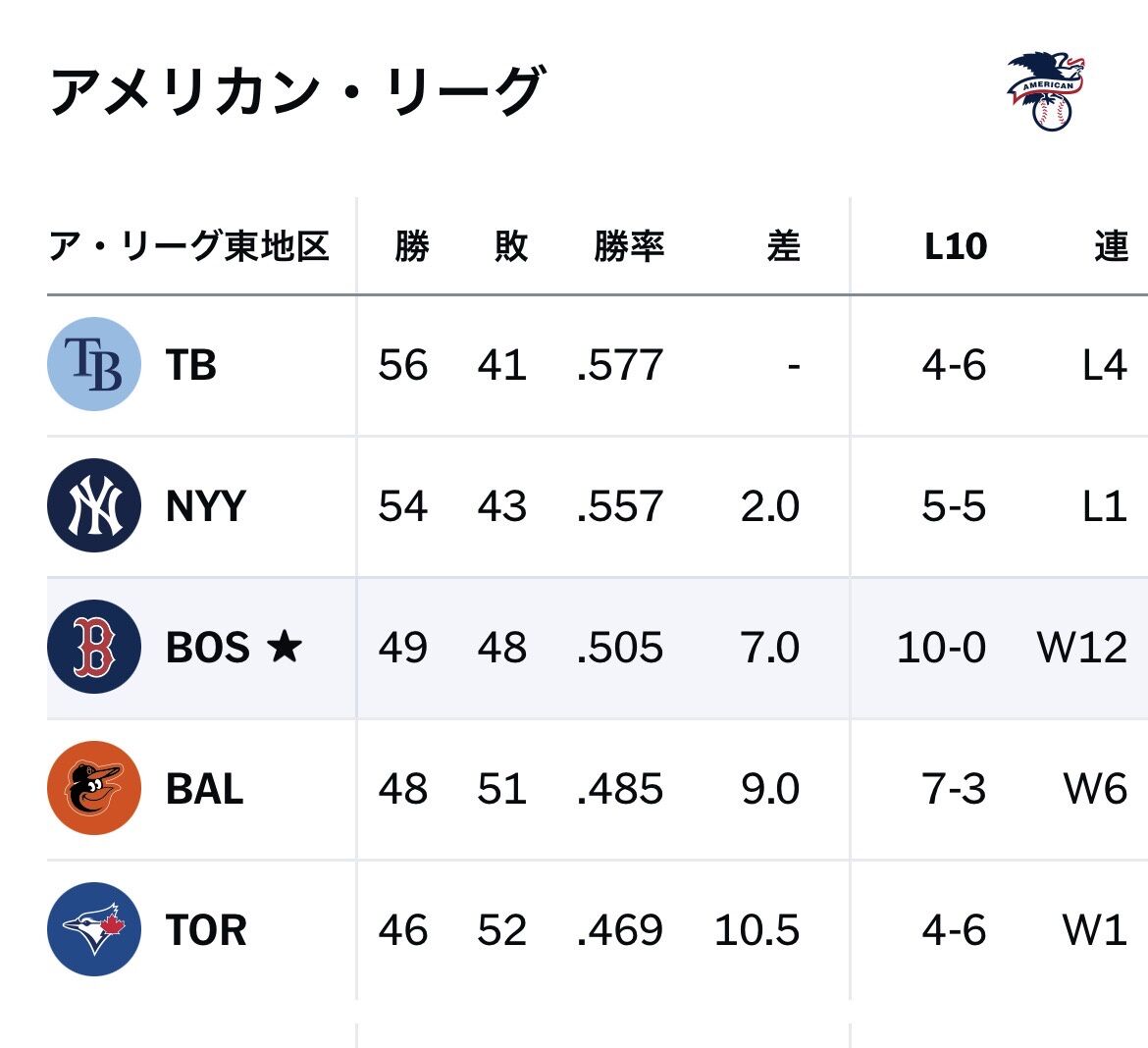This screenshot has width=1148, height=1048.
Task: Sort by the 連 streak header
Action: click(x=1111, y=246)
